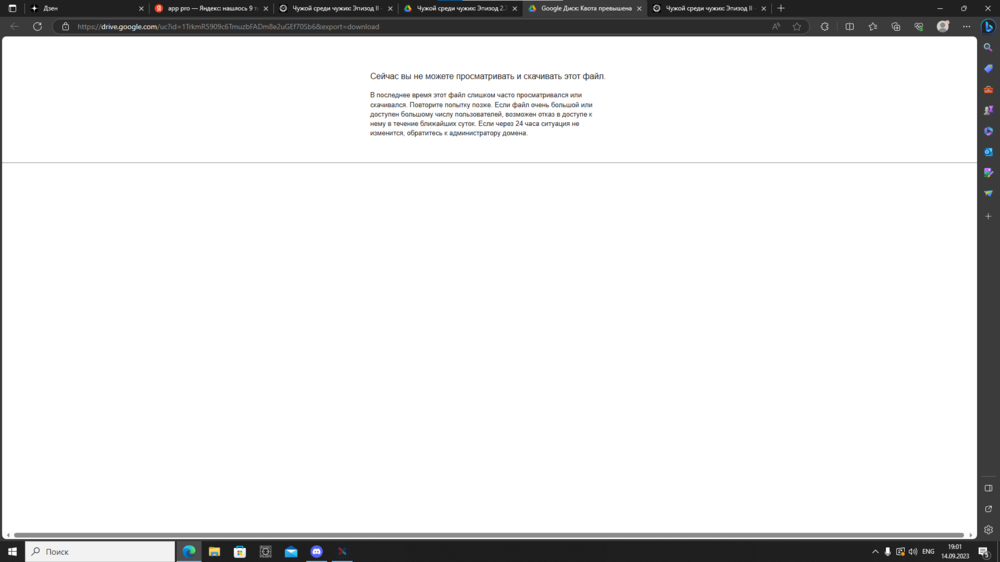Go back to the previous page
Viewport: 1000px width, 562px height.
[15, 27]
